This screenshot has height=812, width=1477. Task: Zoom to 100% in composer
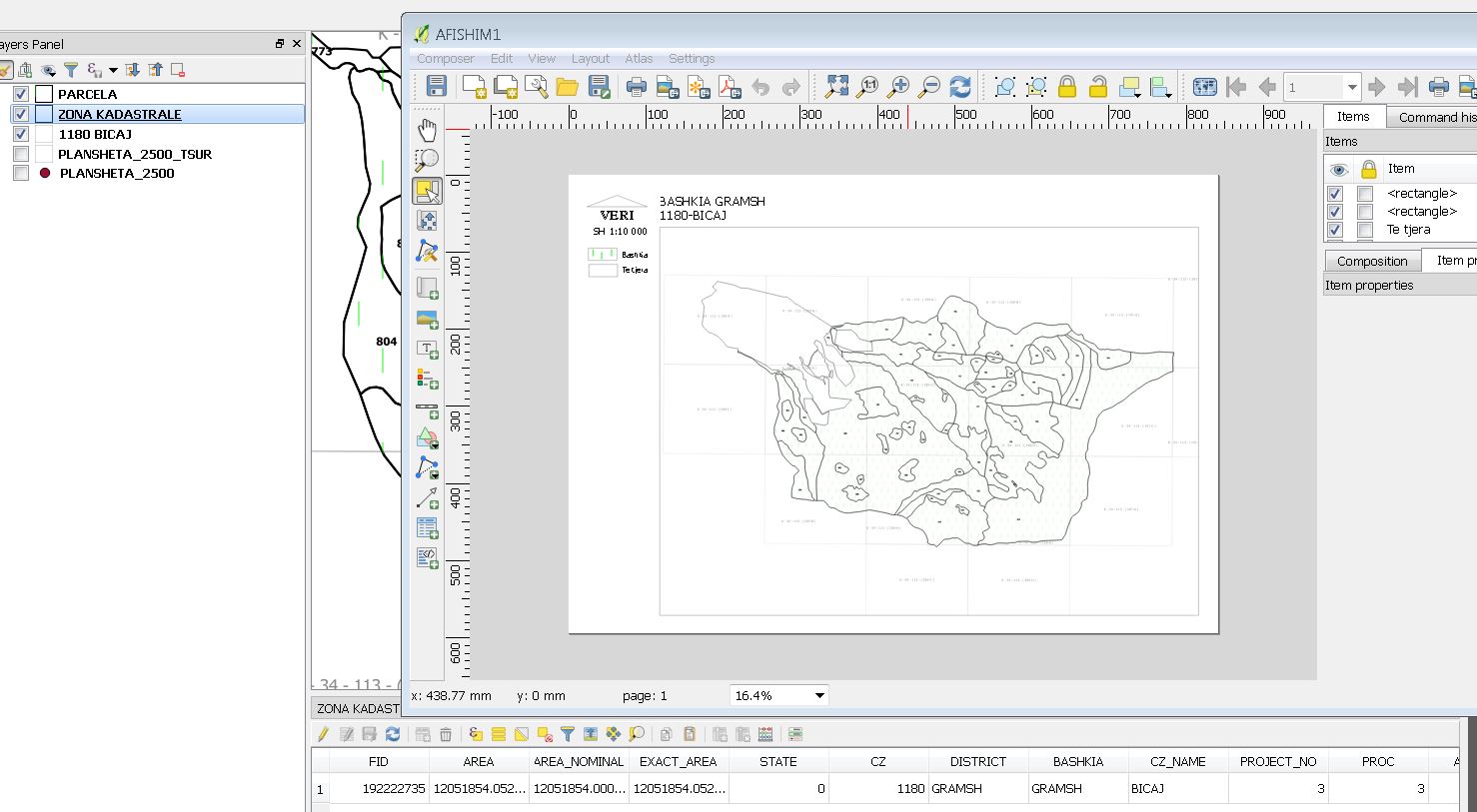point(867,87)
